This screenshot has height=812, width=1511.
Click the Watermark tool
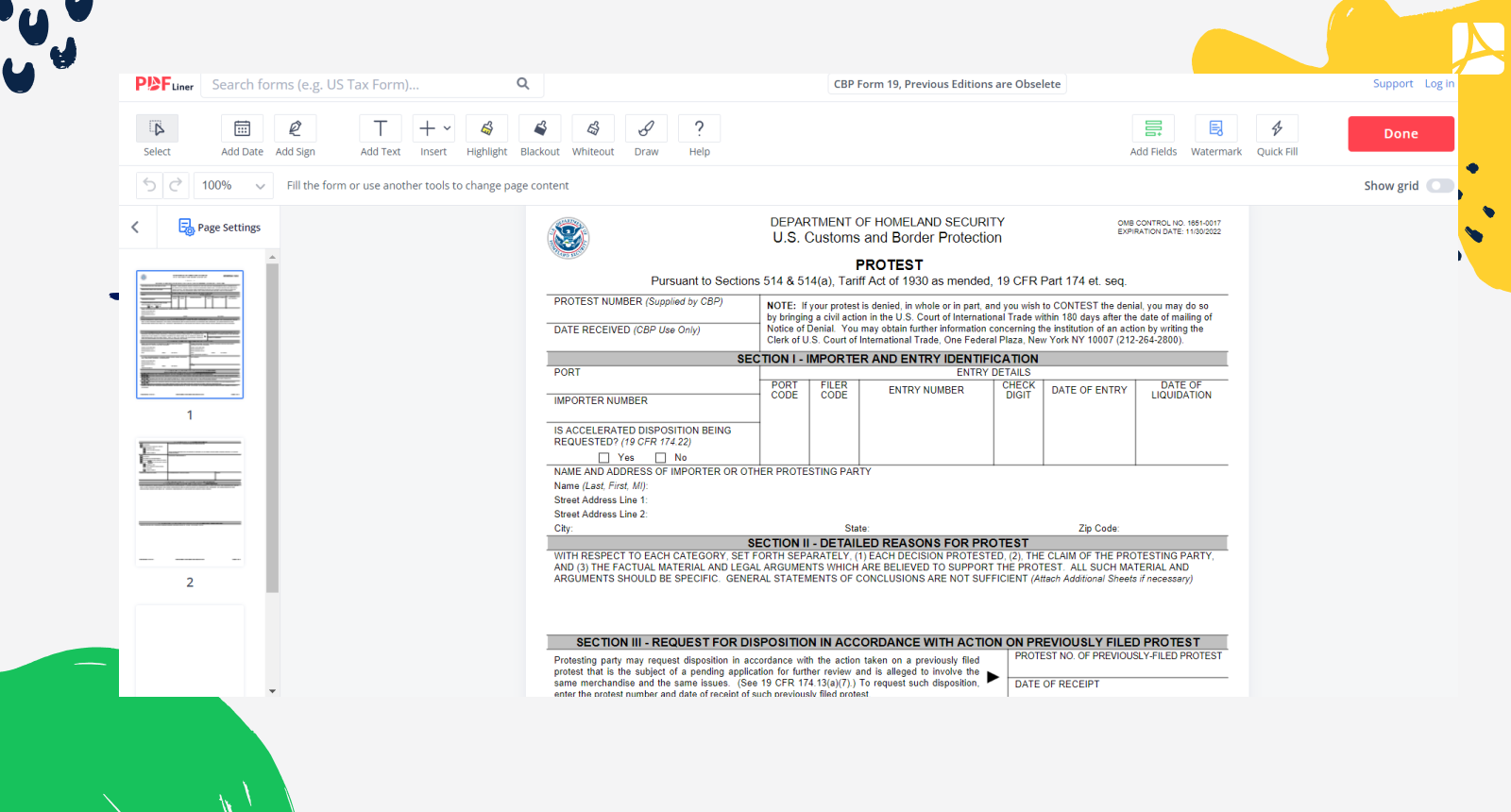pyautogui.click(x=1216, y=128)
